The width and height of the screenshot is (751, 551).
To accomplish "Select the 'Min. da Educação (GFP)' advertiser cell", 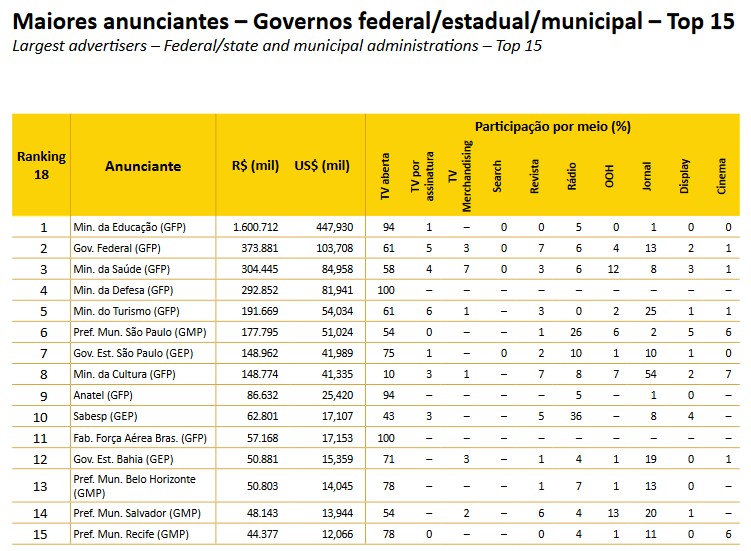I will [x=129, y=227].
